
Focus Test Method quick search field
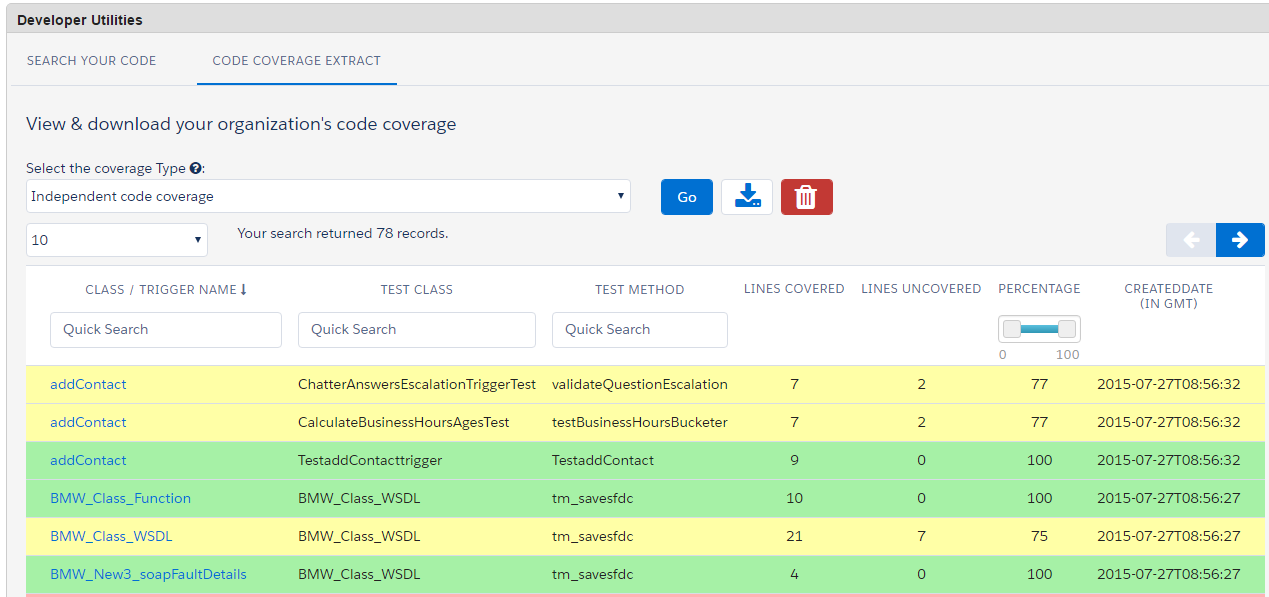tap(640, 330)
